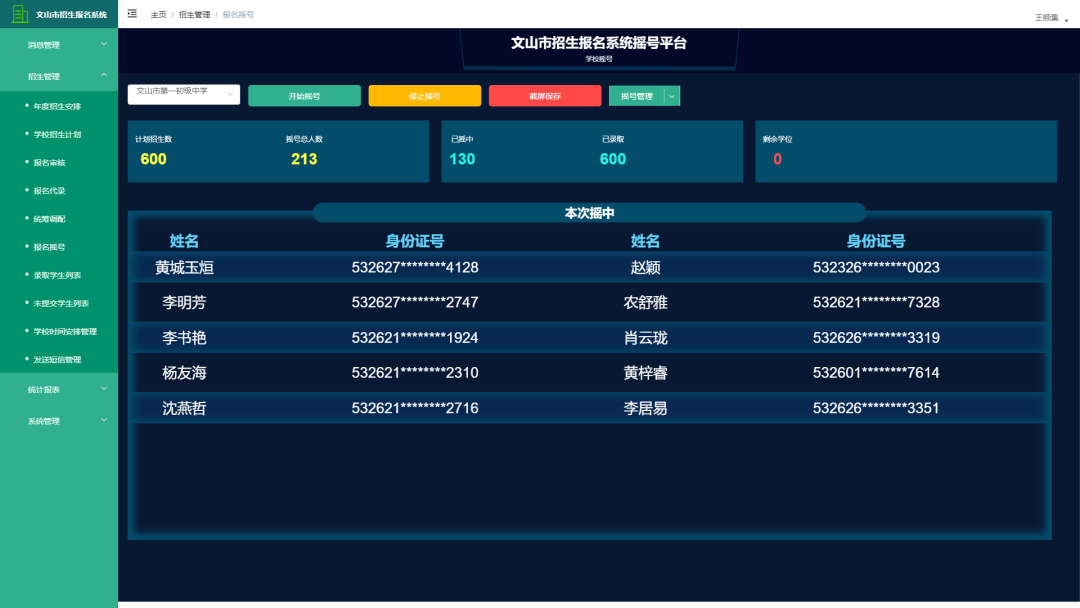Navigate to 主页 via the breadcrumb
1080x608 pixels.
point(157,14)
